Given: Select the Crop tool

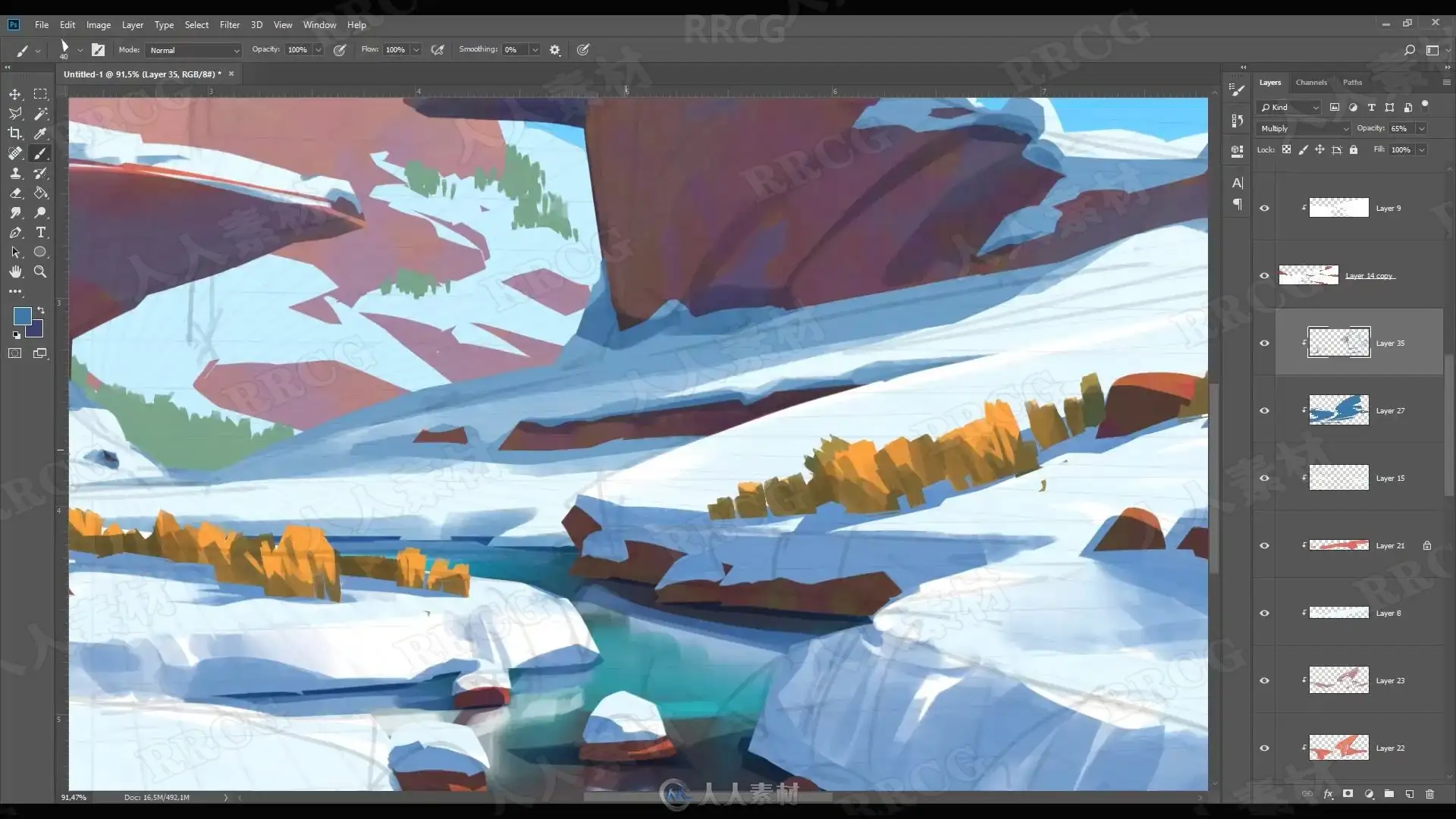Looking at the screenshot, I should click(15, 133).
